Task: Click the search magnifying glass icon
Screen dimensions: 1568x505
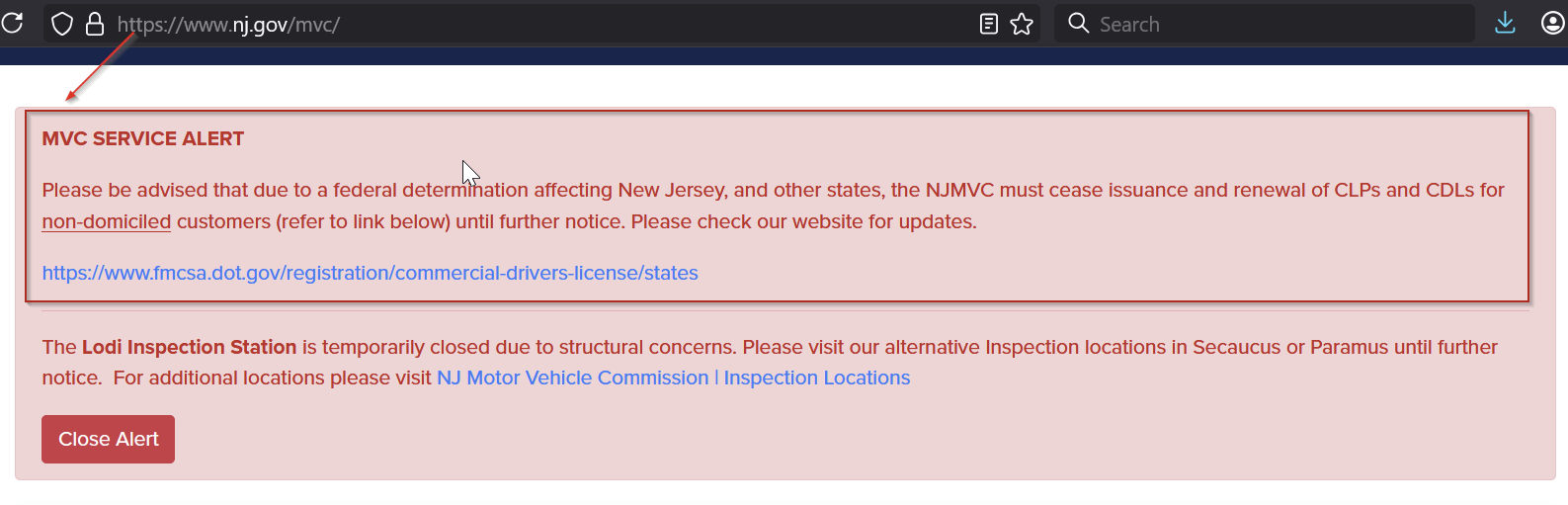Action: click(x=1078, y=23)
